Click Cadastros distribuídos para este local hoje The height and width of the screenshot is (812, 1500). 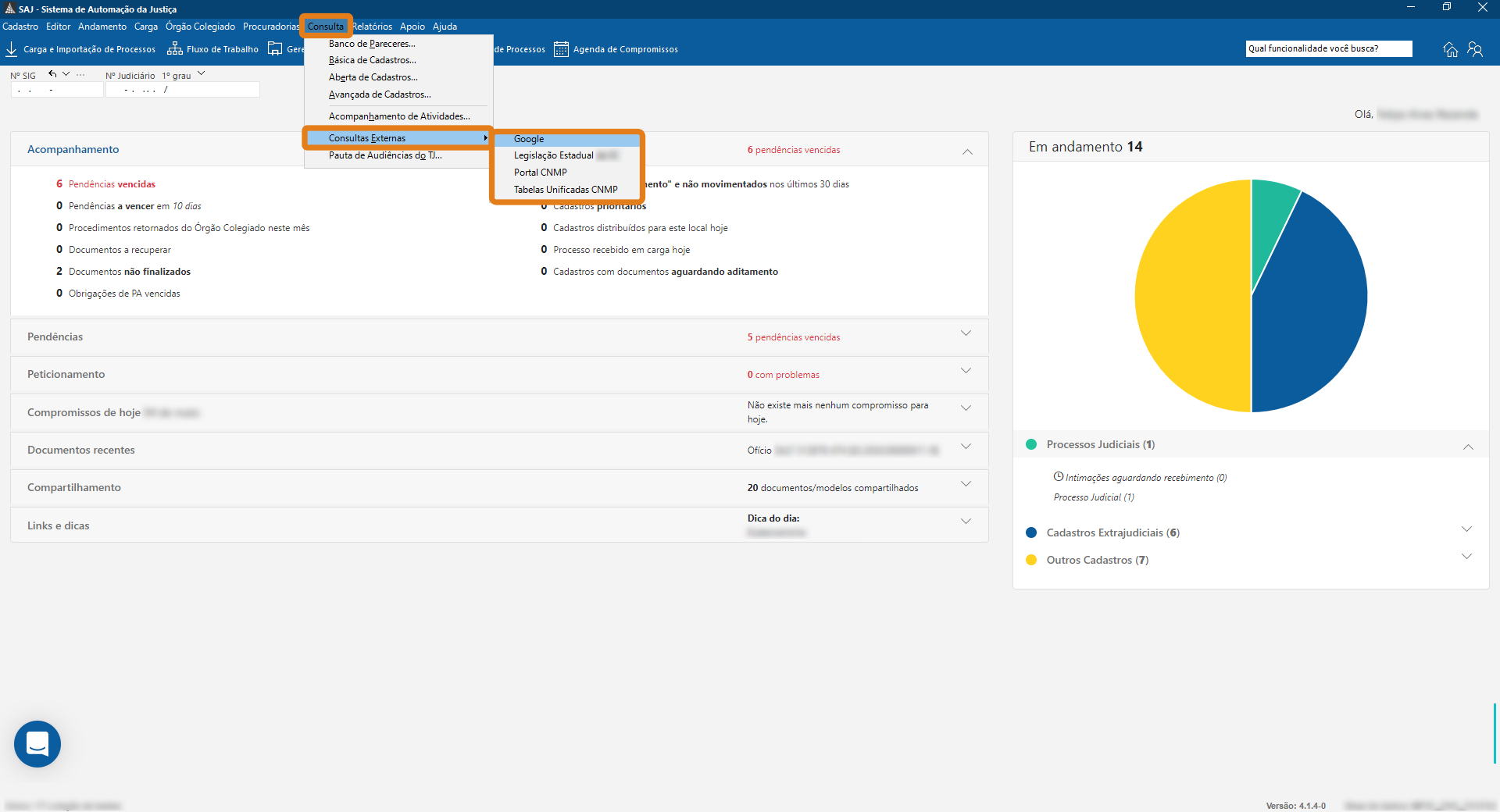pyautogui.click(x=641, y=228)
